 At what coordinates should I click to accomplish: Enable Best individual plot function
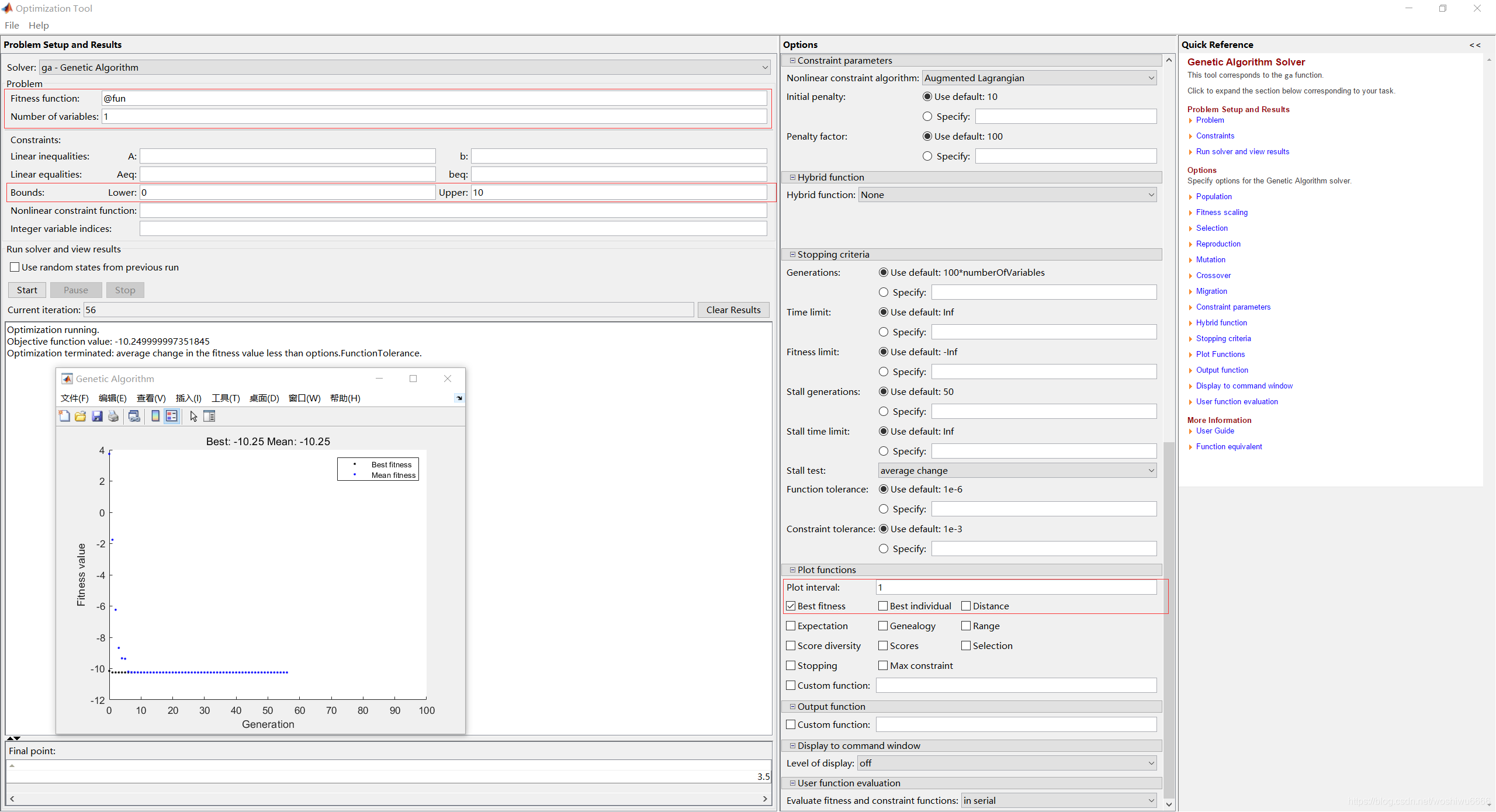[x=881, y=606]
